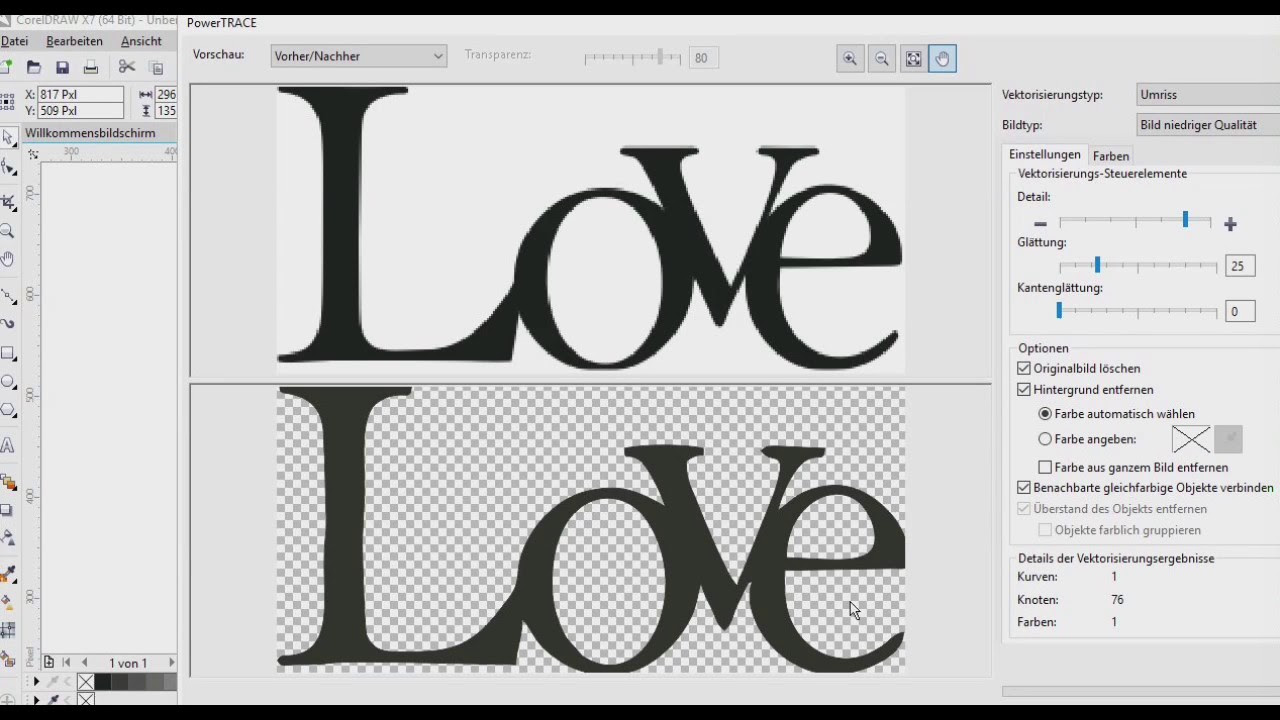
Task: Select the Interactive Fill bucket tool
Action: pos(8,602)
